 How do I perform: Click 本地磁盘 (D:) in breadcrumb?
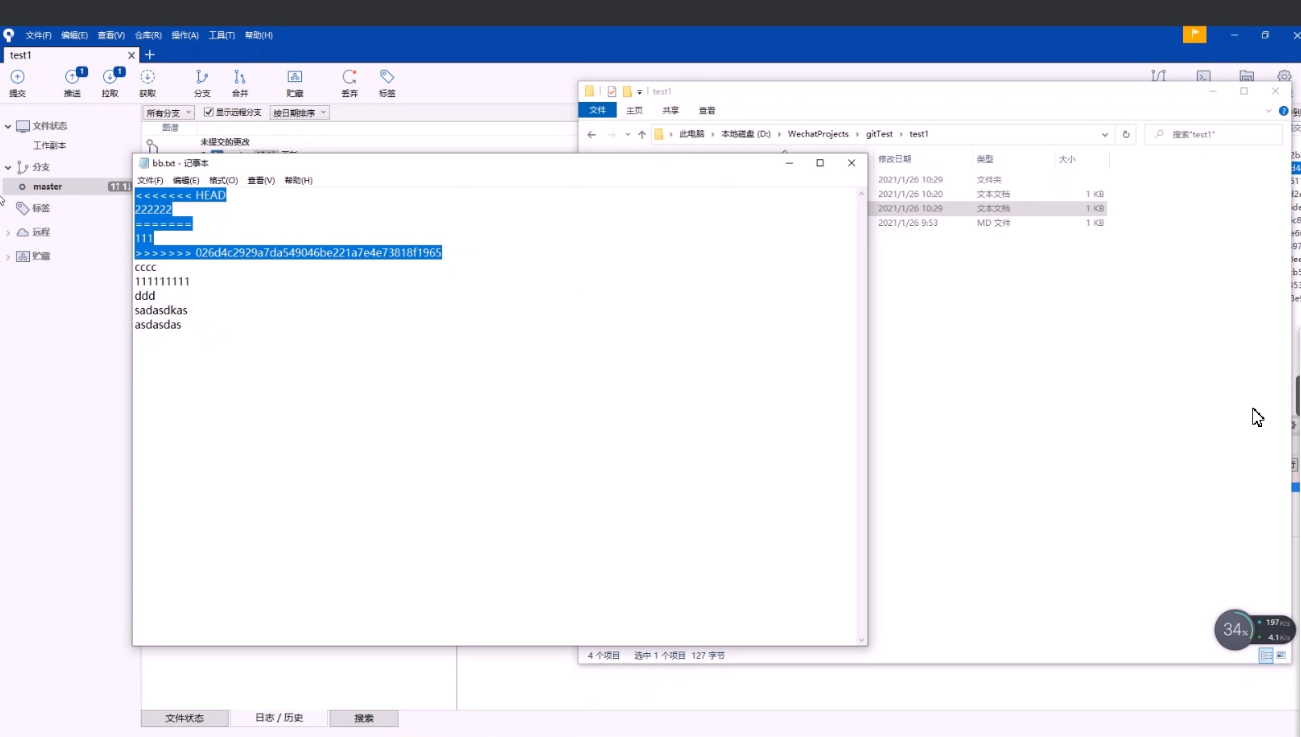(746, 134)
